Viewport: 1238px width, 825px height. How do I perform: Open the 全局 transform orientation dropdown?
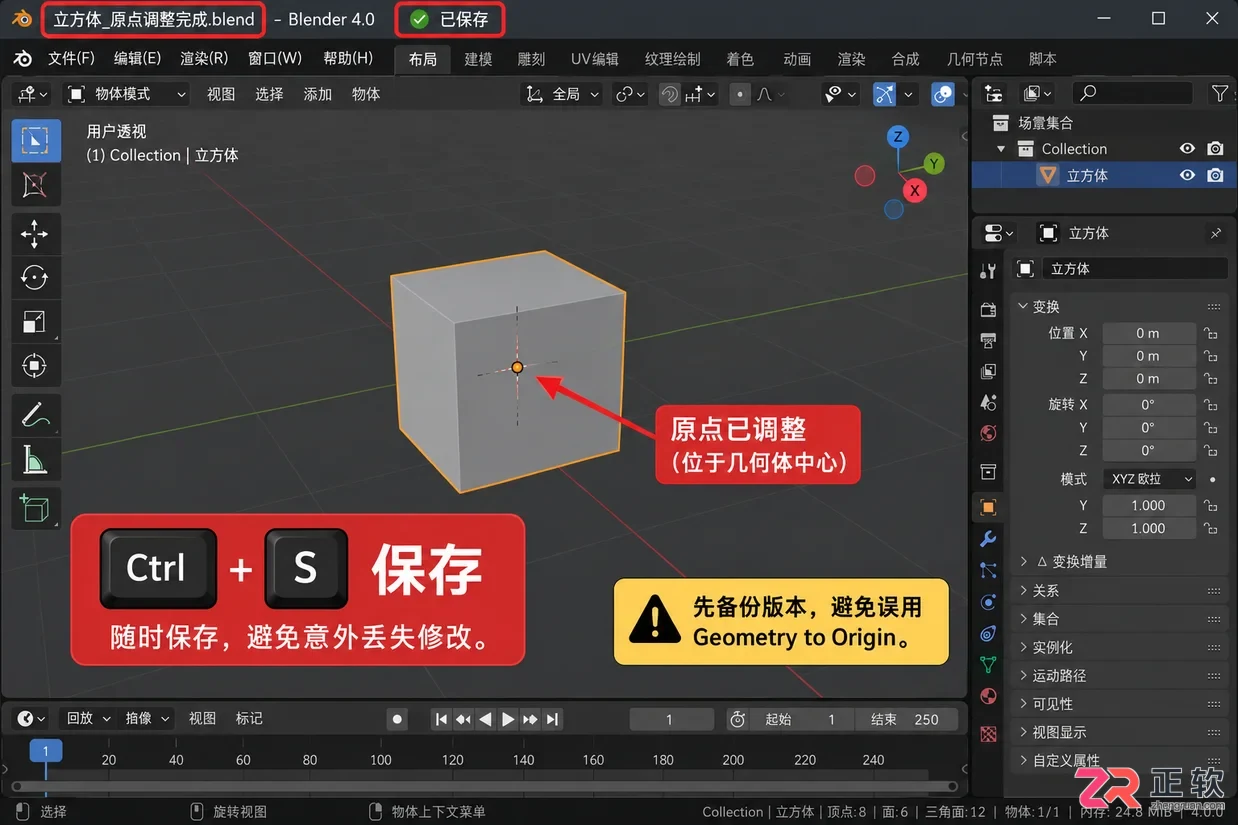562,94
